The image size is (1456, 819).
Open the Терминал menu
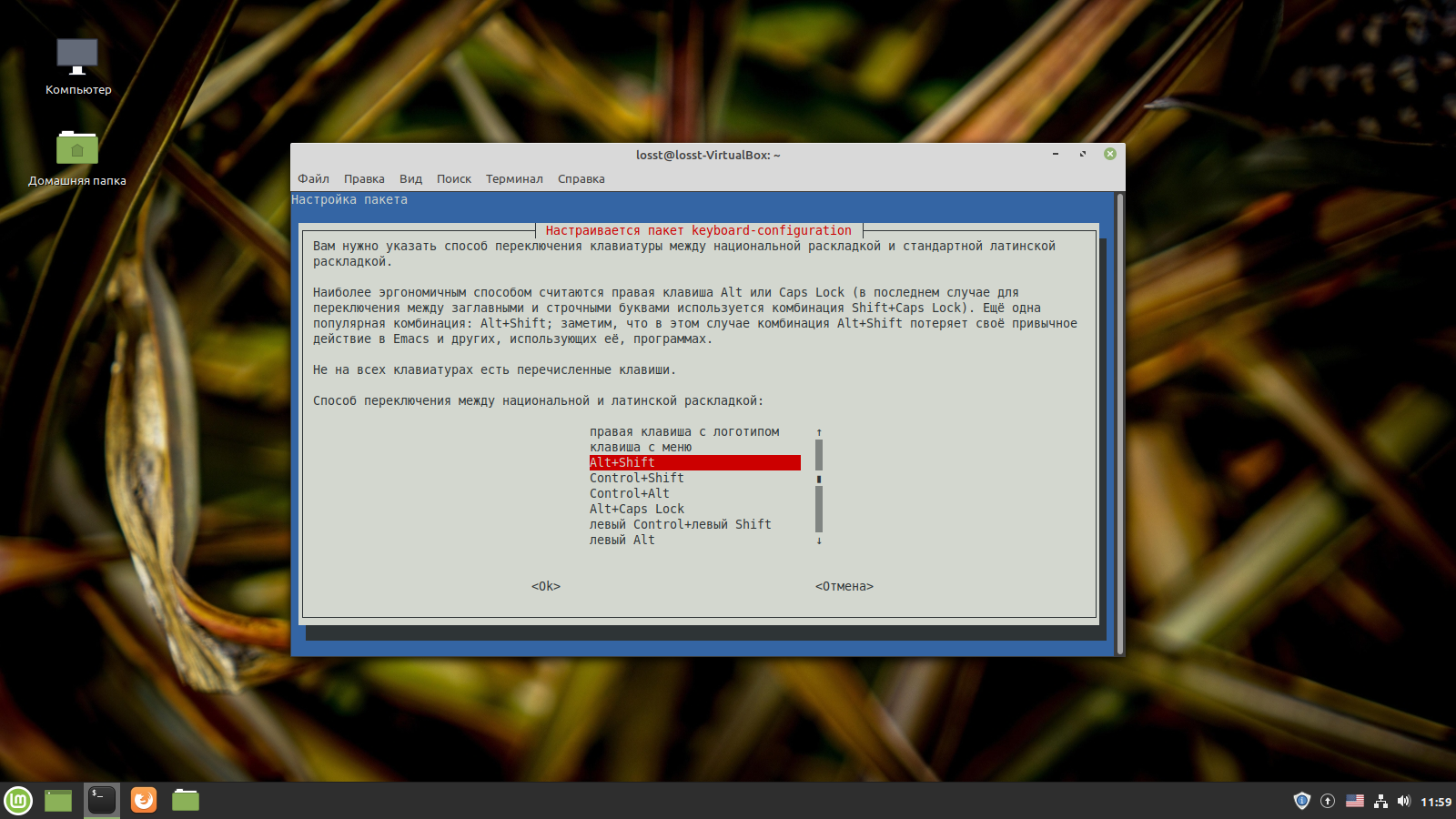coord(514,178)
